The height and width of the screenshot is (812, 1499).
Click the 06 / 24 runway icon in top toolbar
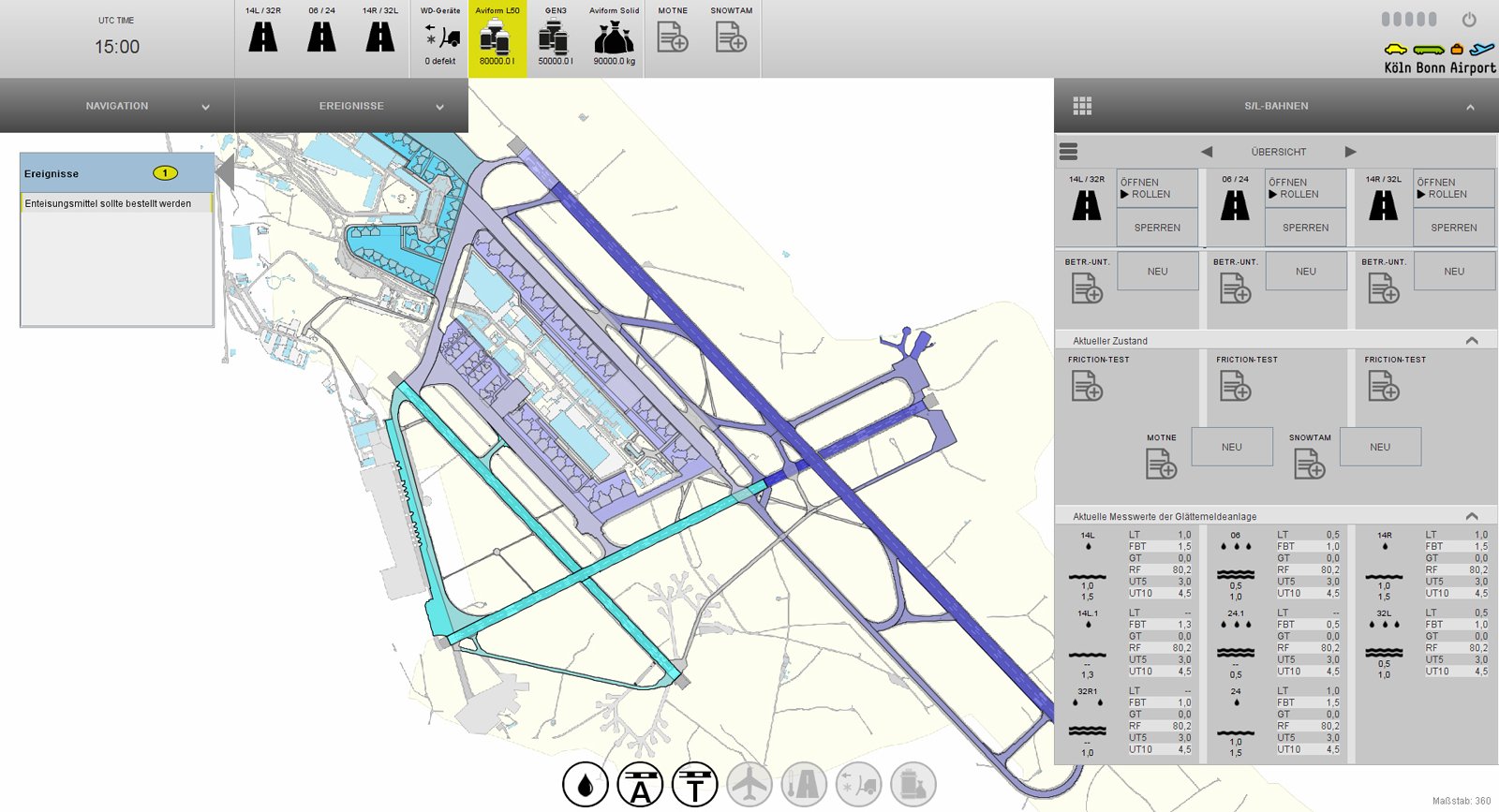point(321,37)
